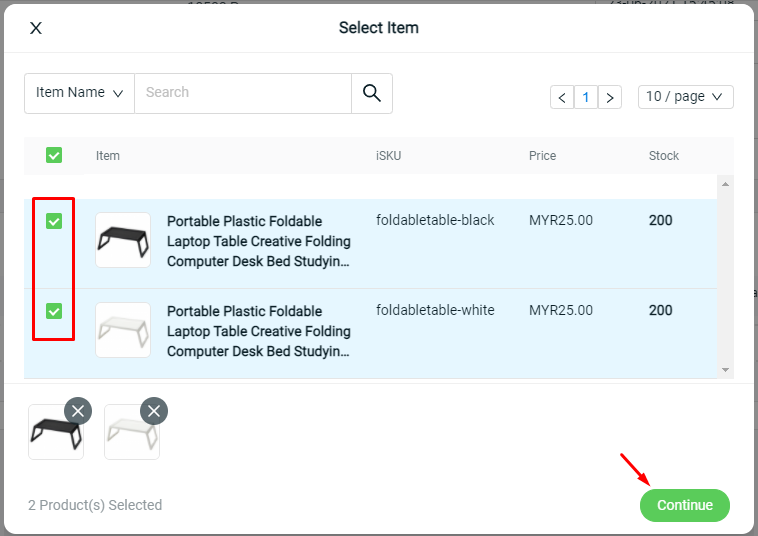Click the selected white table thumbnail below
The width and height of the screenshot is (758, 536).
tap(132, 432)
